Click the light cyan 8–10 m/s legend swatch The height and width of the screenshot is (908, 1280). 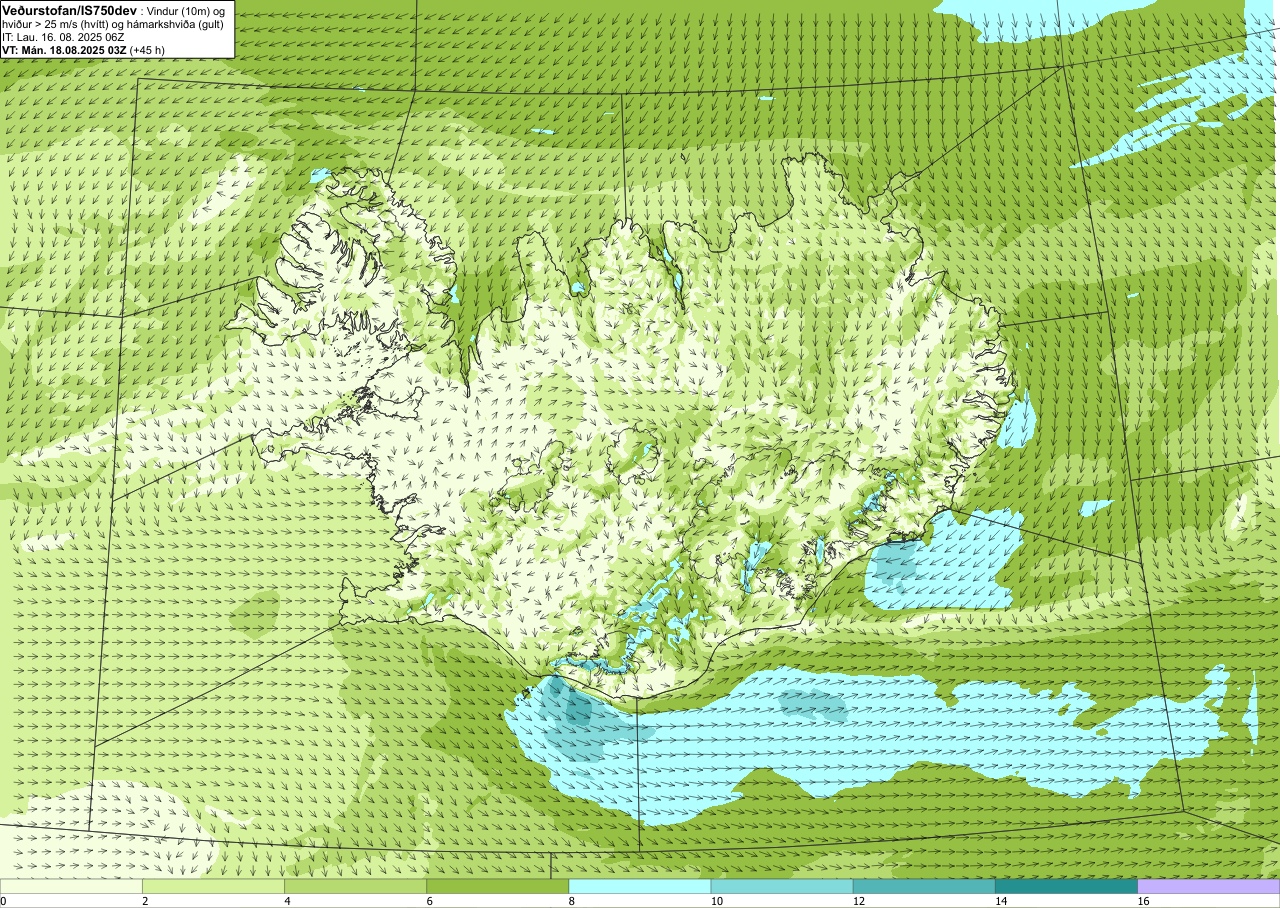tap(640, 886)
